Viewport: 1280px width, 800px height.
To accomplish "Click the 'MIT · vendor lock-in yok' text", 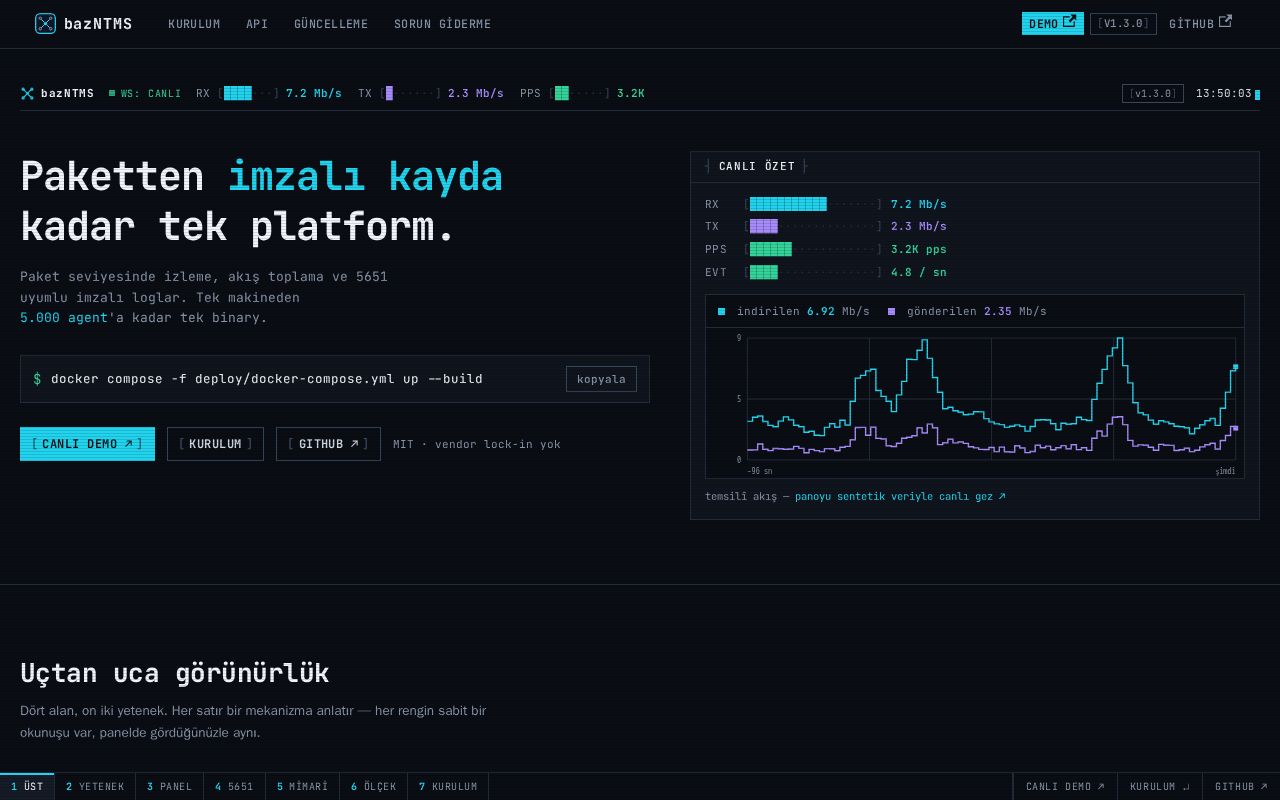I will [x=477, y=444].
